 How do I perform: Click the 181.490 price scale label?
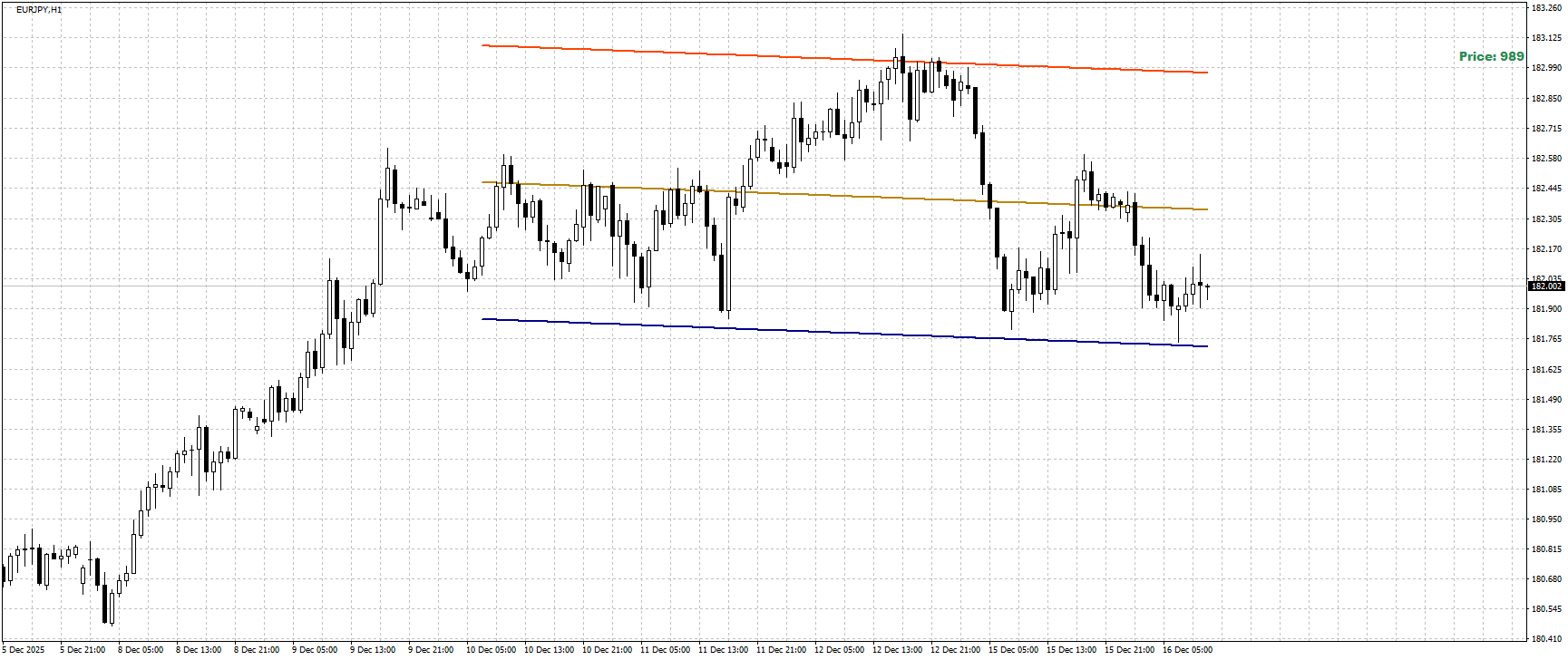tap(1546, 400)
